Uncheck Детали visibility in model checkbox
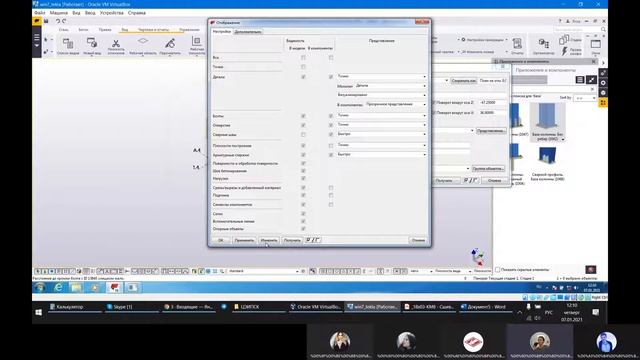Image resolution: width=640 pixels, height=360 pixels. (x=303, y=77)
